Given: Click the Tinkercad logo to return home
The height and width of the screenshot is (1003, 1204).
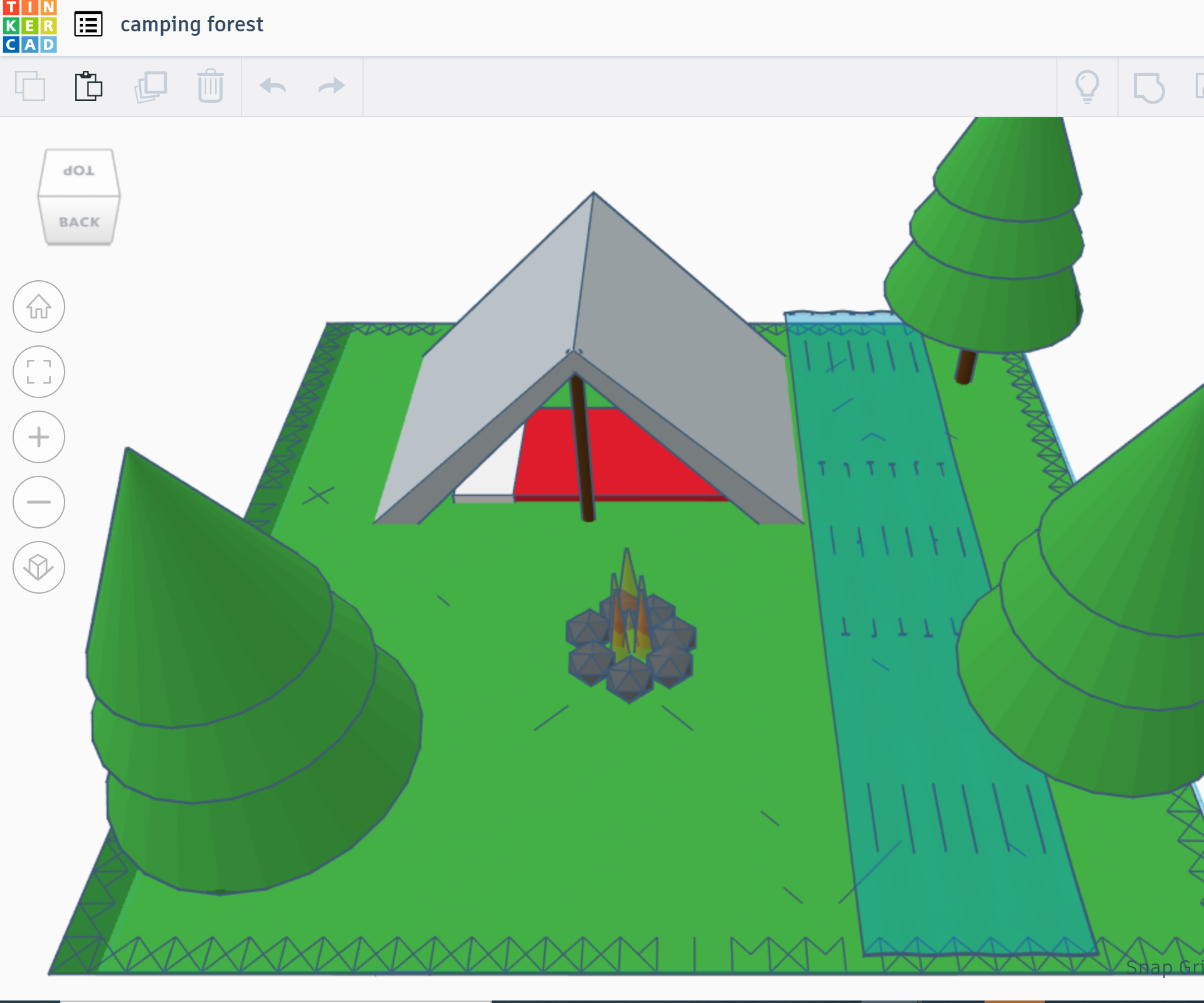Looking at the screenshot, I should coord(30,26).
